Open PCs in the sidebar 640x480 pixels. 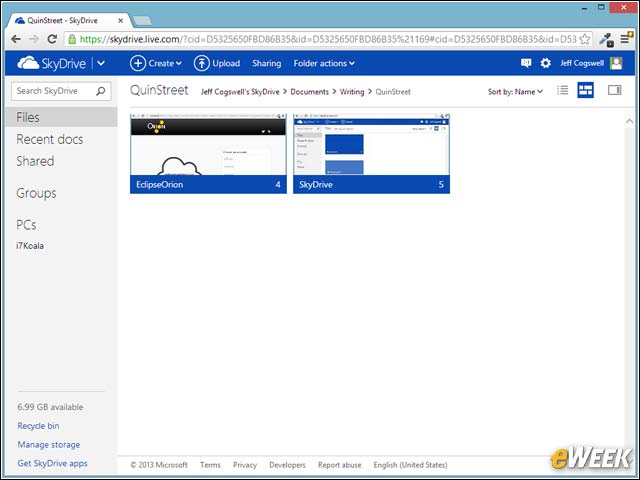click(26, 225)
